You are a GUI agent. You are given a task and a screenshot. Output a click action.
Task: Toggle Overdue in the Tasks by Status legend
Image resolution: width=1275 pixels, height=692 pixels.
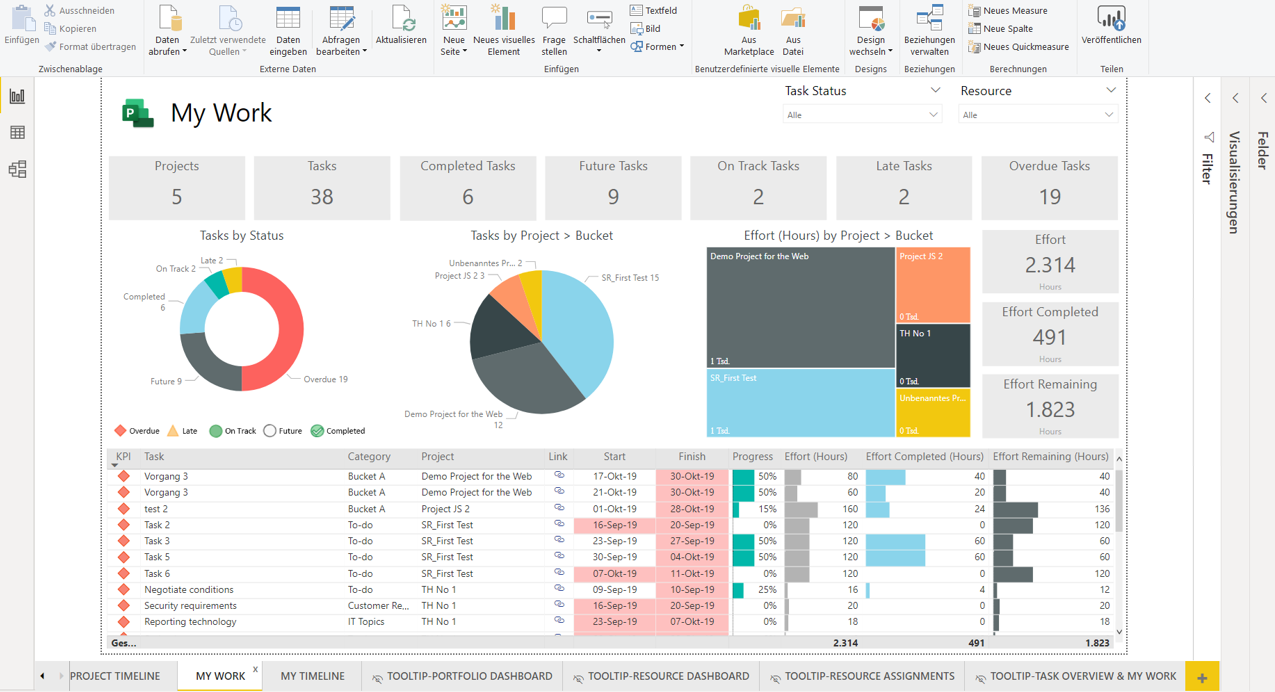click(x=137, y=430)
